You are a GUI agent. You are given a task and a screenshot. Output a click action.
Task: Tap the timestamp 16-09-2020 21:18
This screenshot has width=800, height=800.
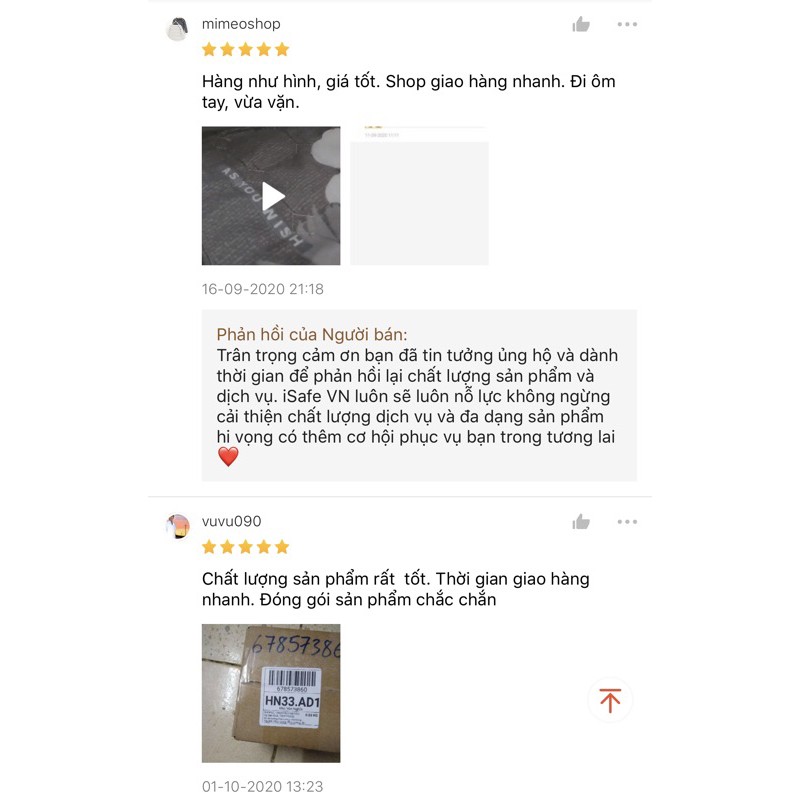point(263,289)
